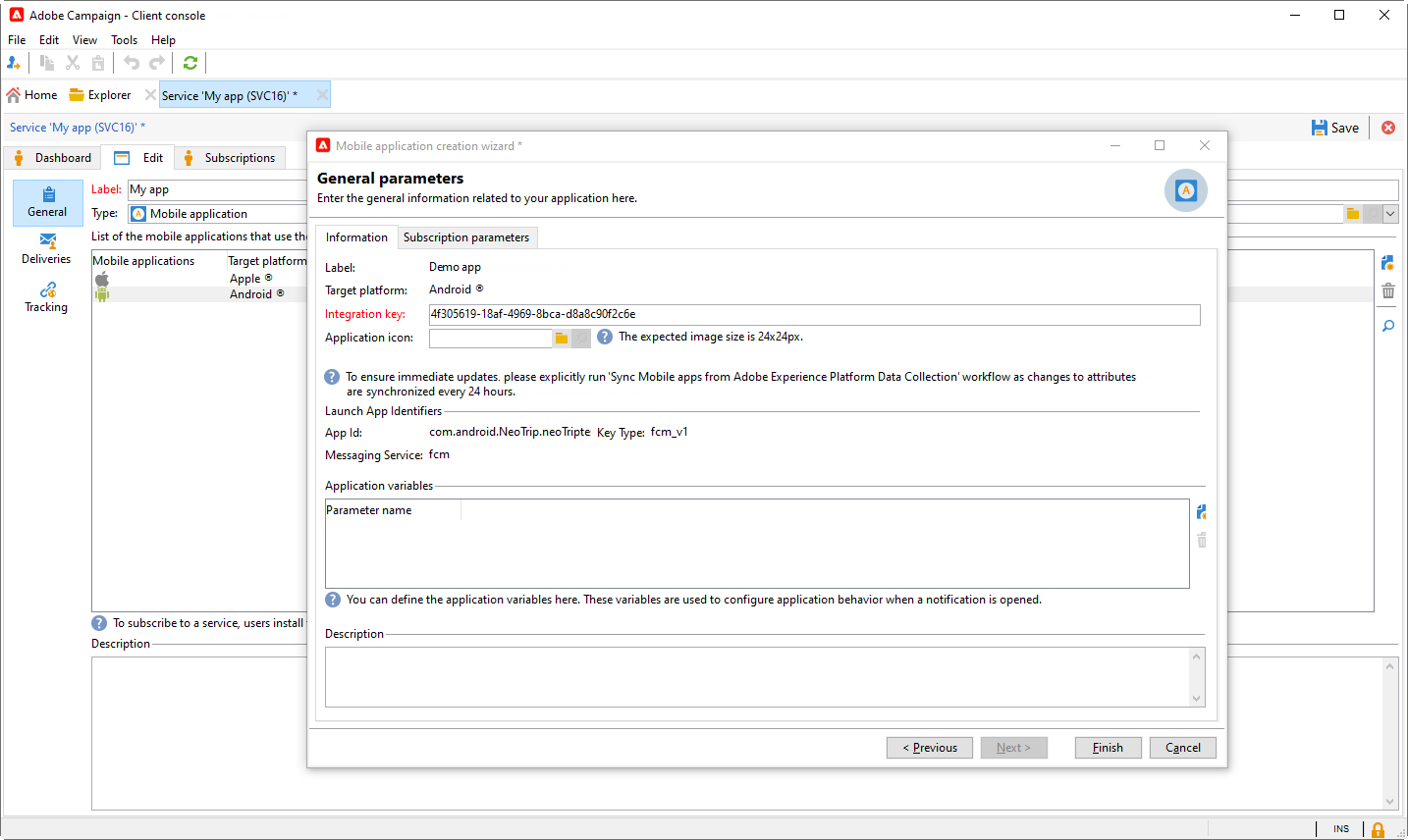This screenshot has width=1408, height=840.
Task: Click the up arrow of the wizard Description scrollbar
Action: click(x=1196, y=656)
